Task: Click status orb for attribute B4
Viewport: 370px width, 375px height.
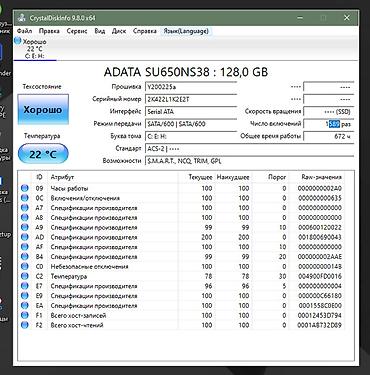Action: click(x=25, y=256)
